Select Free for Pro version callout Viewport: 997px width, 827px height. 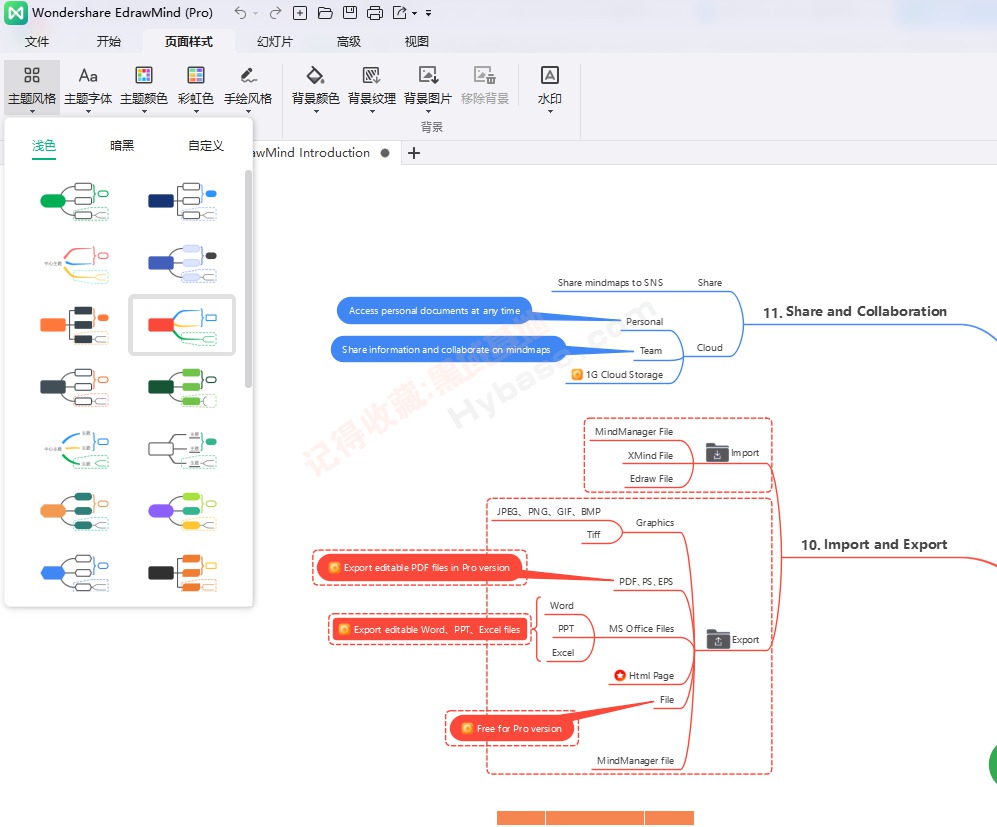pos(512,728)
